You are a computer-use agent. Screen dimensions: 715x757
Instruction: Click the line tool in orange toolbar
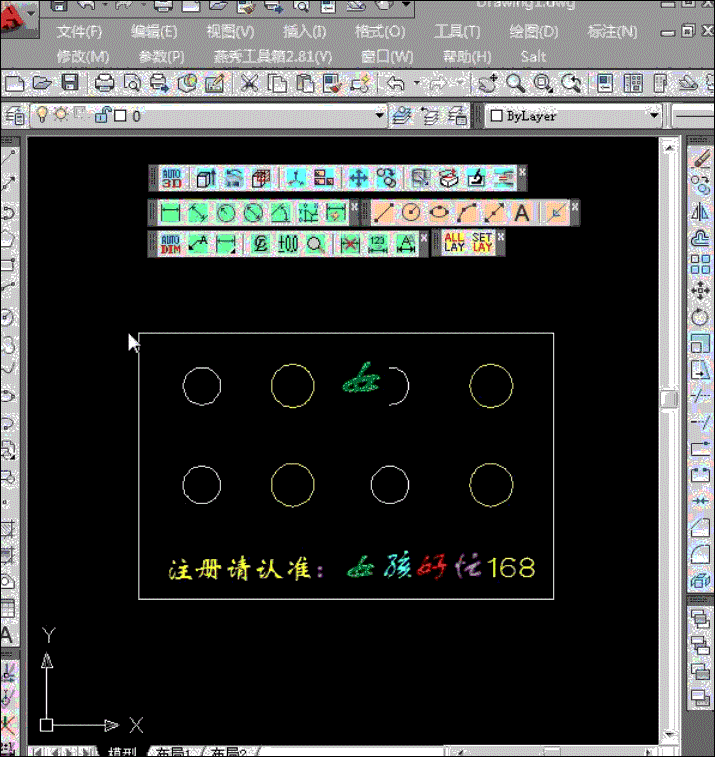coord(383,213)
